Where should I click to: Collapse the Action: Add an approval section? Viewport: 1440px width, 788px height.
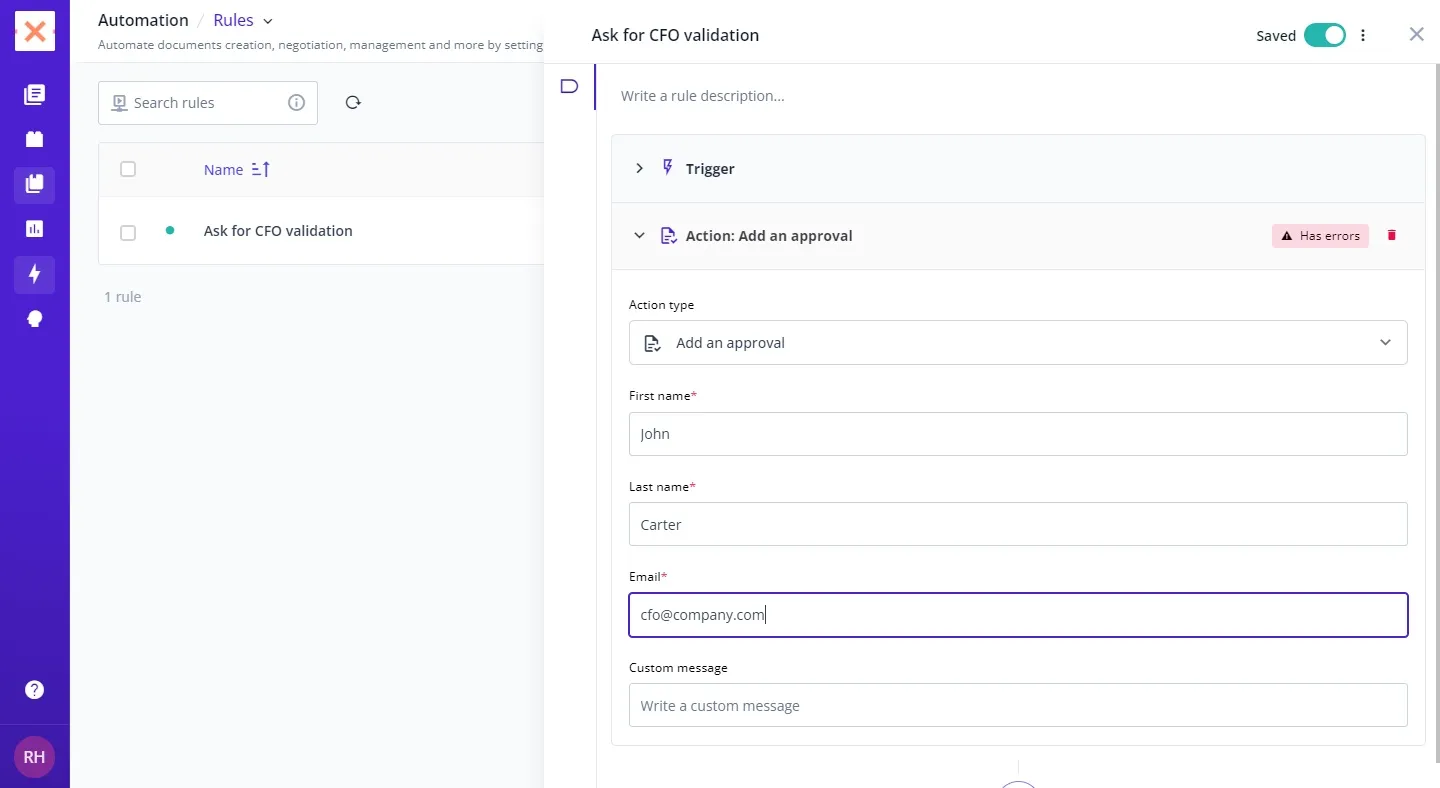click(640, 236)
